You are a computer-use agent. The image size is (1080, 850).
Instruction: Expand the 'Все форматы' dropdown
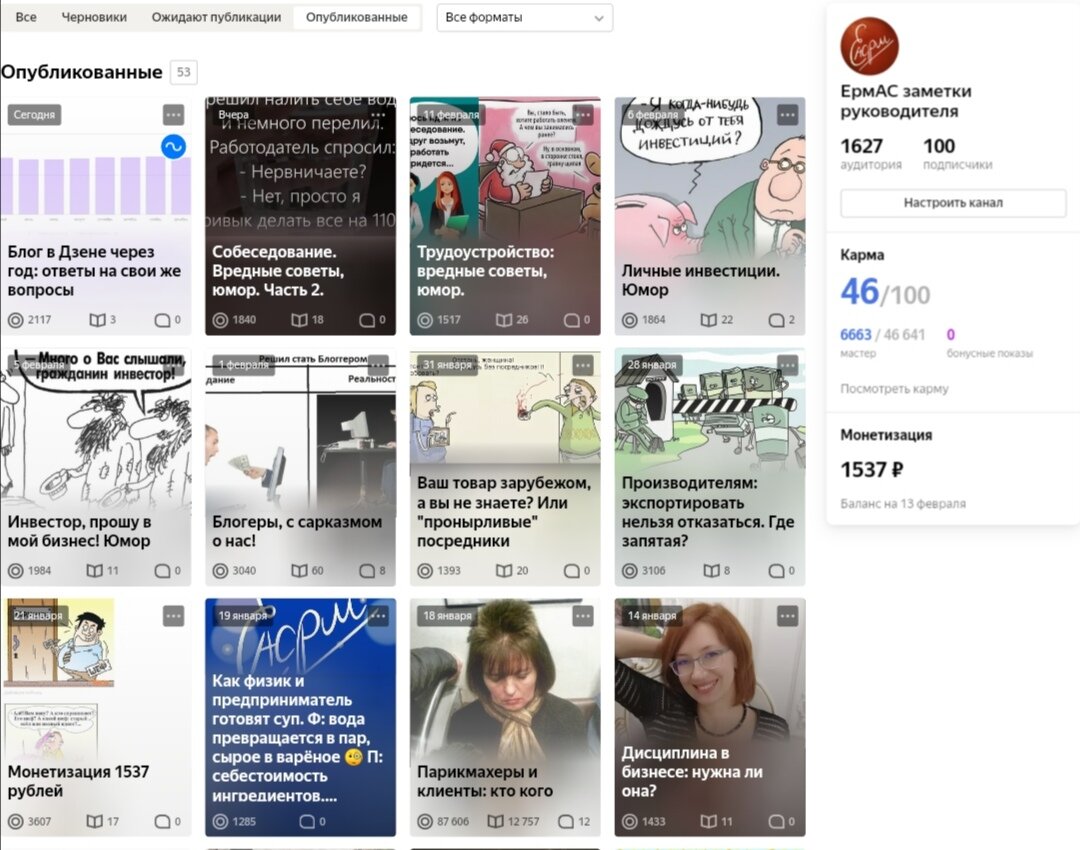tap(525, 17)
